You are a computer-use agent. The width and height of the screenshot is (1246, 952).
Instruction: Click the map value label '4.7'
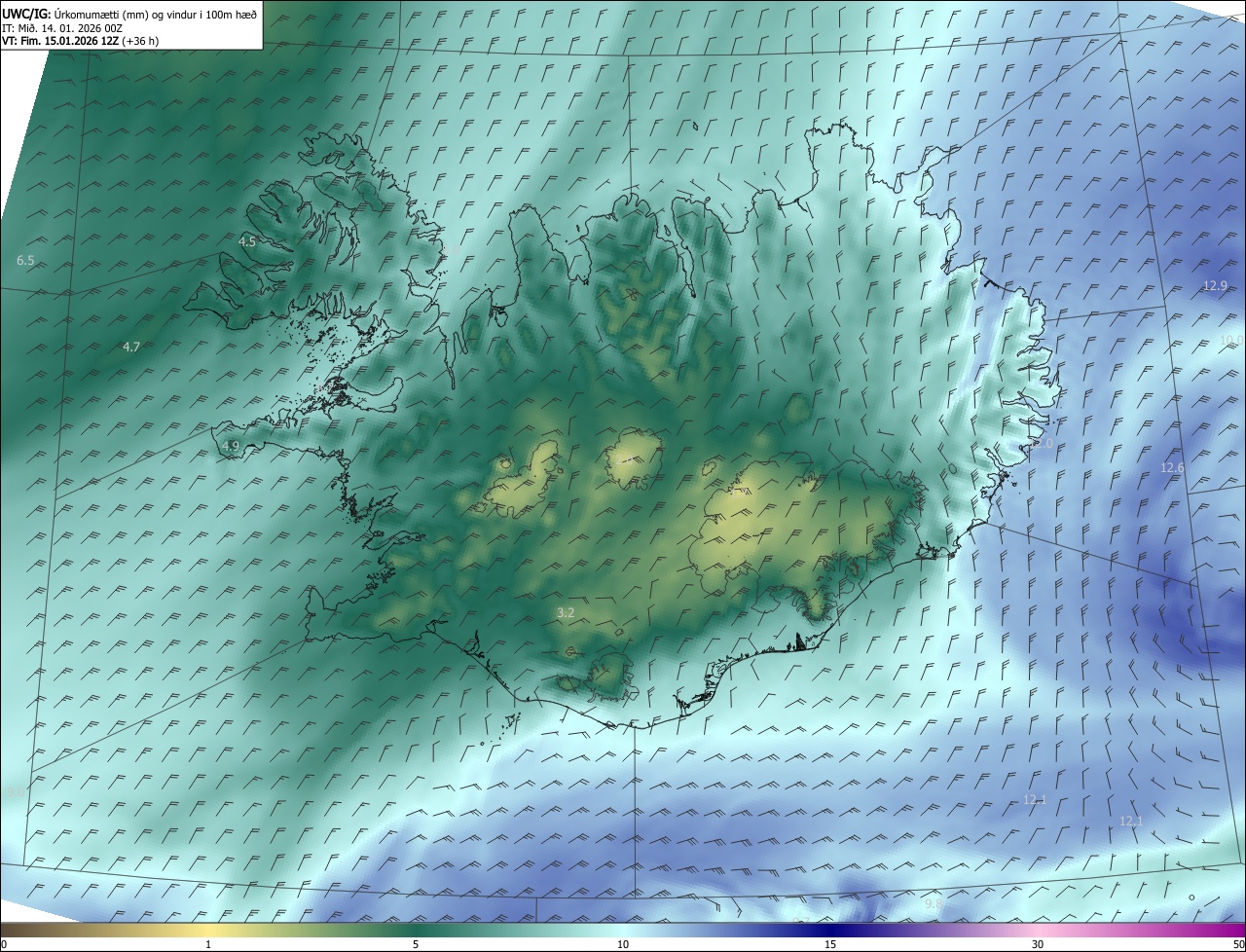tap(131, 347)
